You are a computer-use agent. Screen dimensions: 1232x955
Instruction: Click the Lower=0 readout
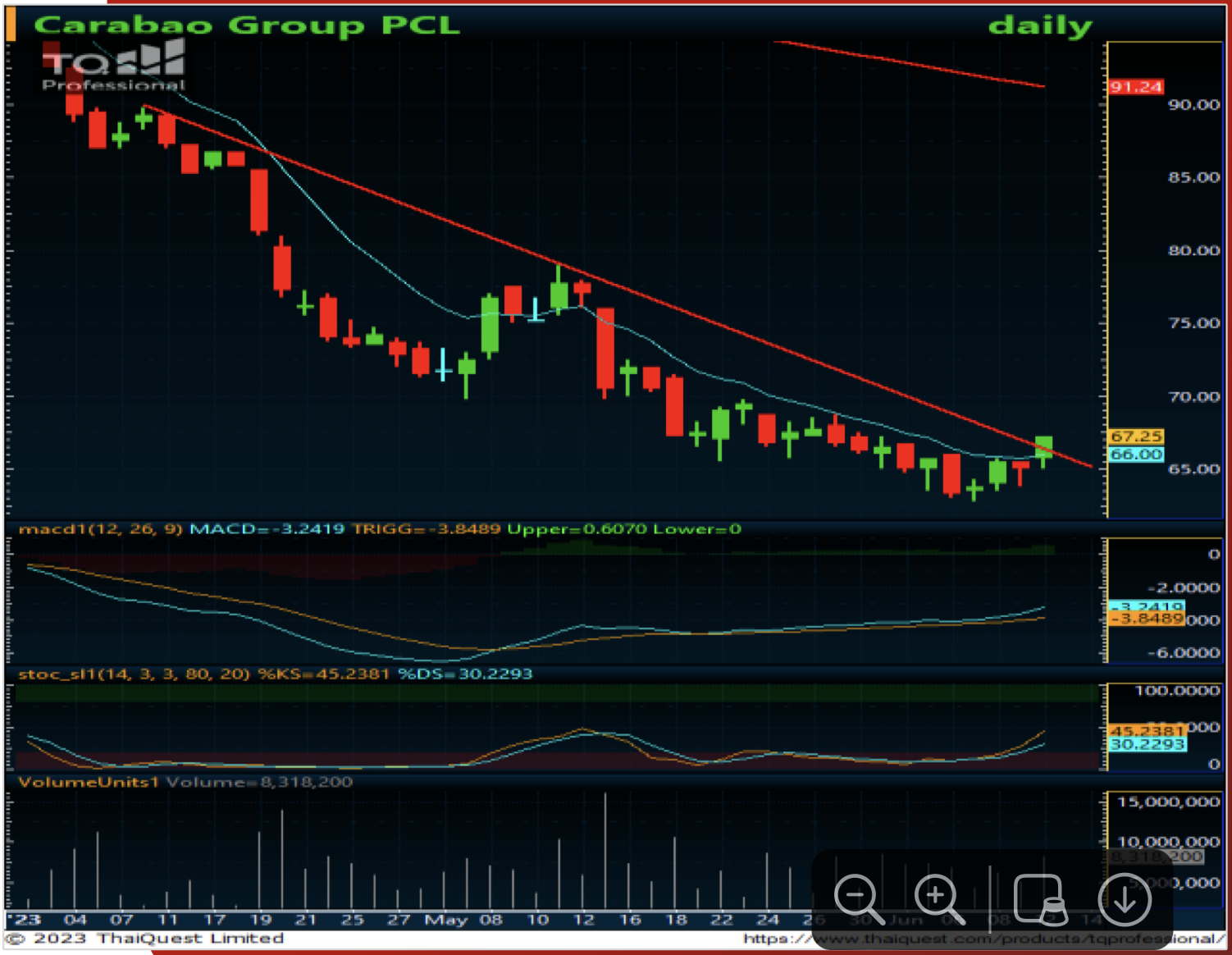tap(697, 529)
